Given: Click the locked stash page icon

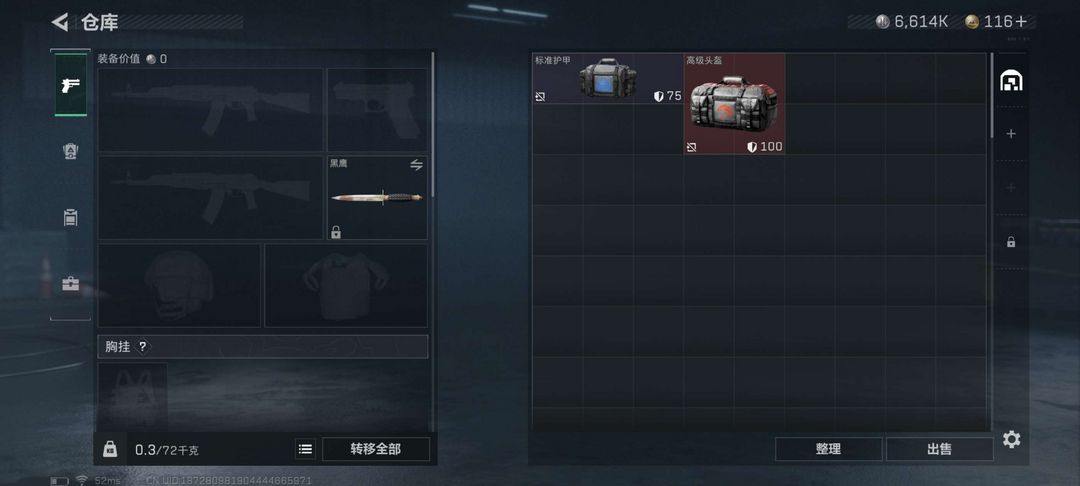Looking at the screenshot, I should coord(1011,242).
